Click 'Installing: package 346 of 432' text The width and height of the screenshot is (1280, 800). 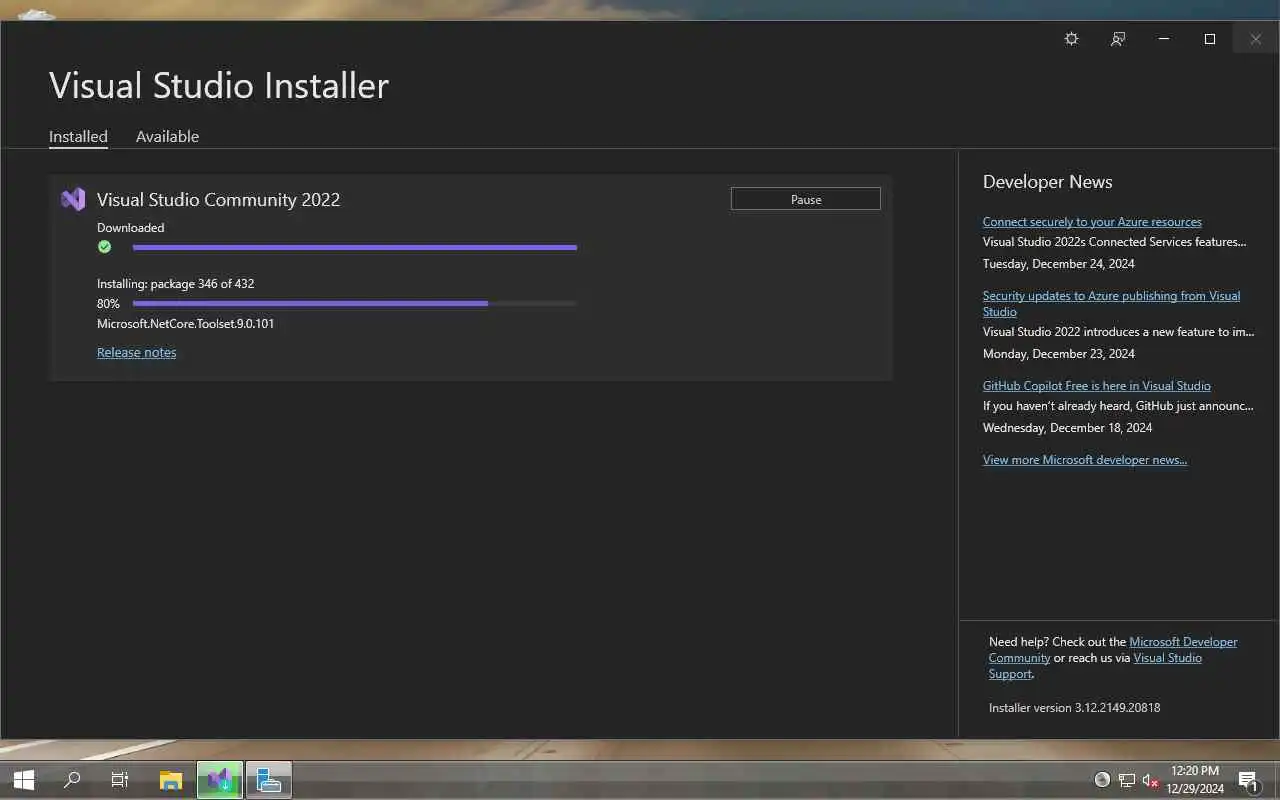[x=175, y=284]
